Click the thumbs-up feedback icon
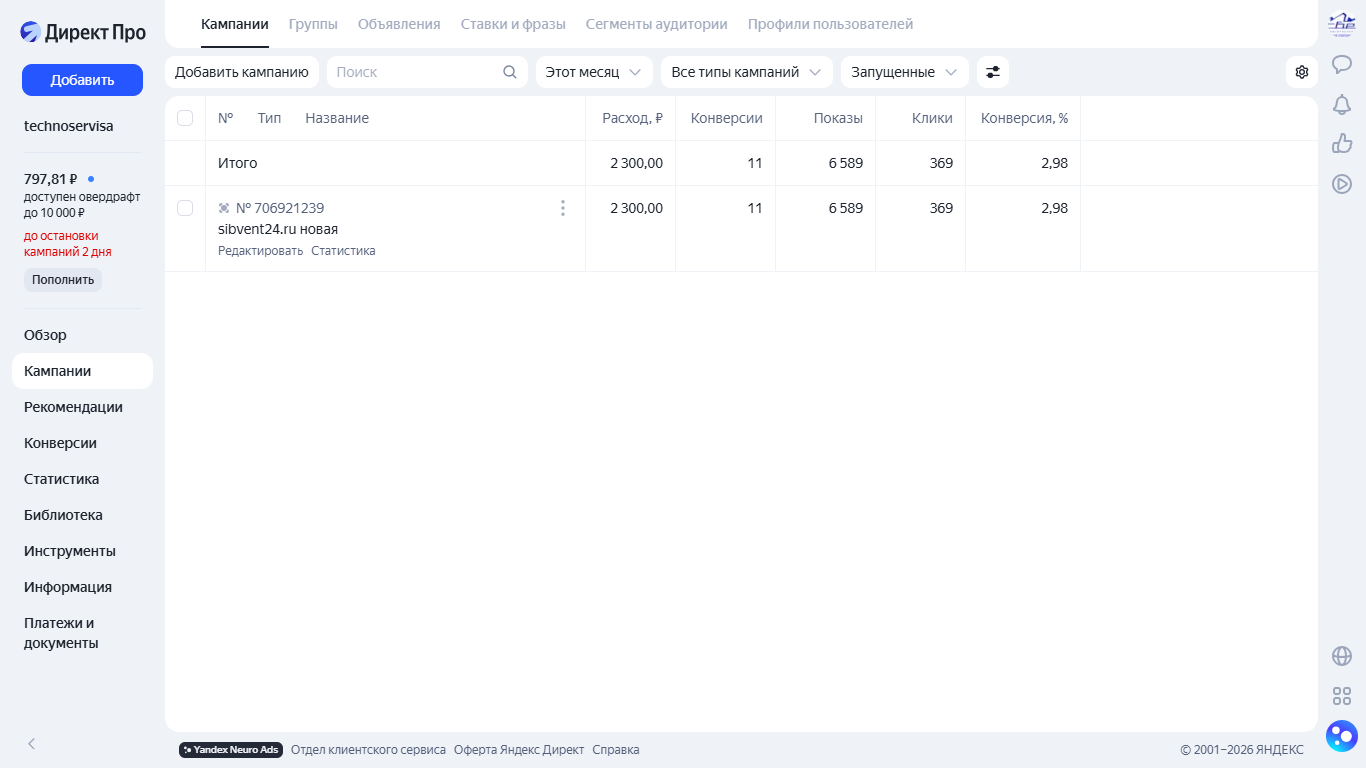This screenshot has width=1366, height=768. coord(1342,143)
